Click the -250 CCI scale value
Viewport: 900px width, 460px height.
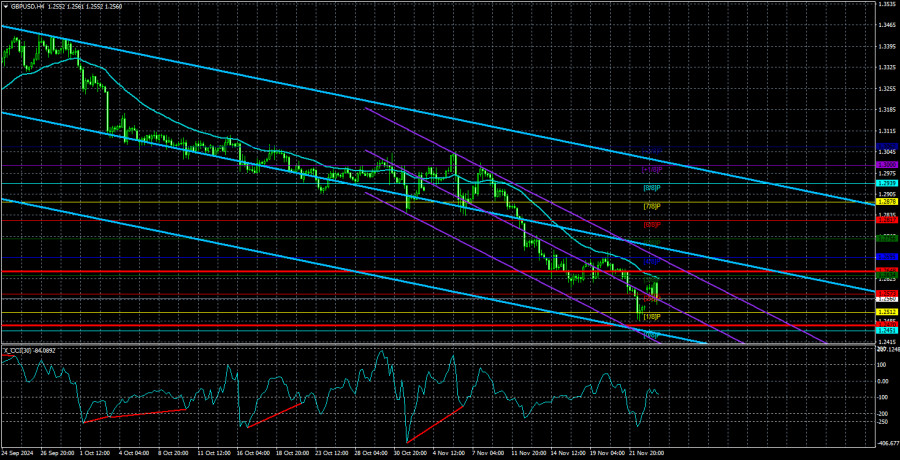[x=883, y=422]
